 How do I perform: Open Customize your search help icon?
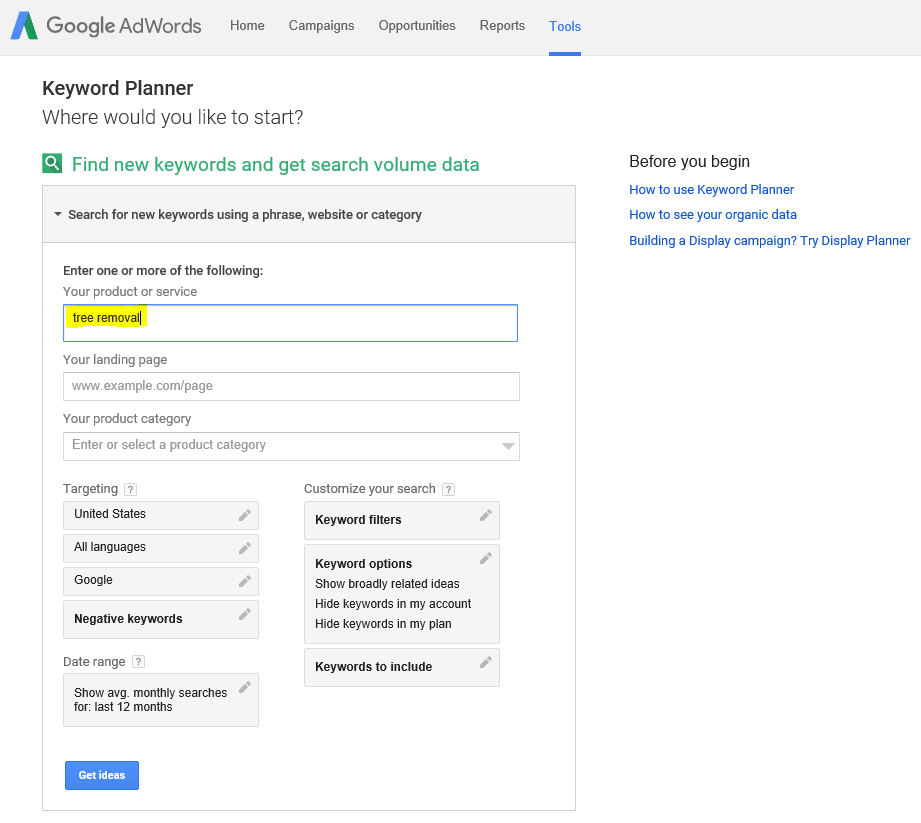pyautogui.click(x=449, y=489)
